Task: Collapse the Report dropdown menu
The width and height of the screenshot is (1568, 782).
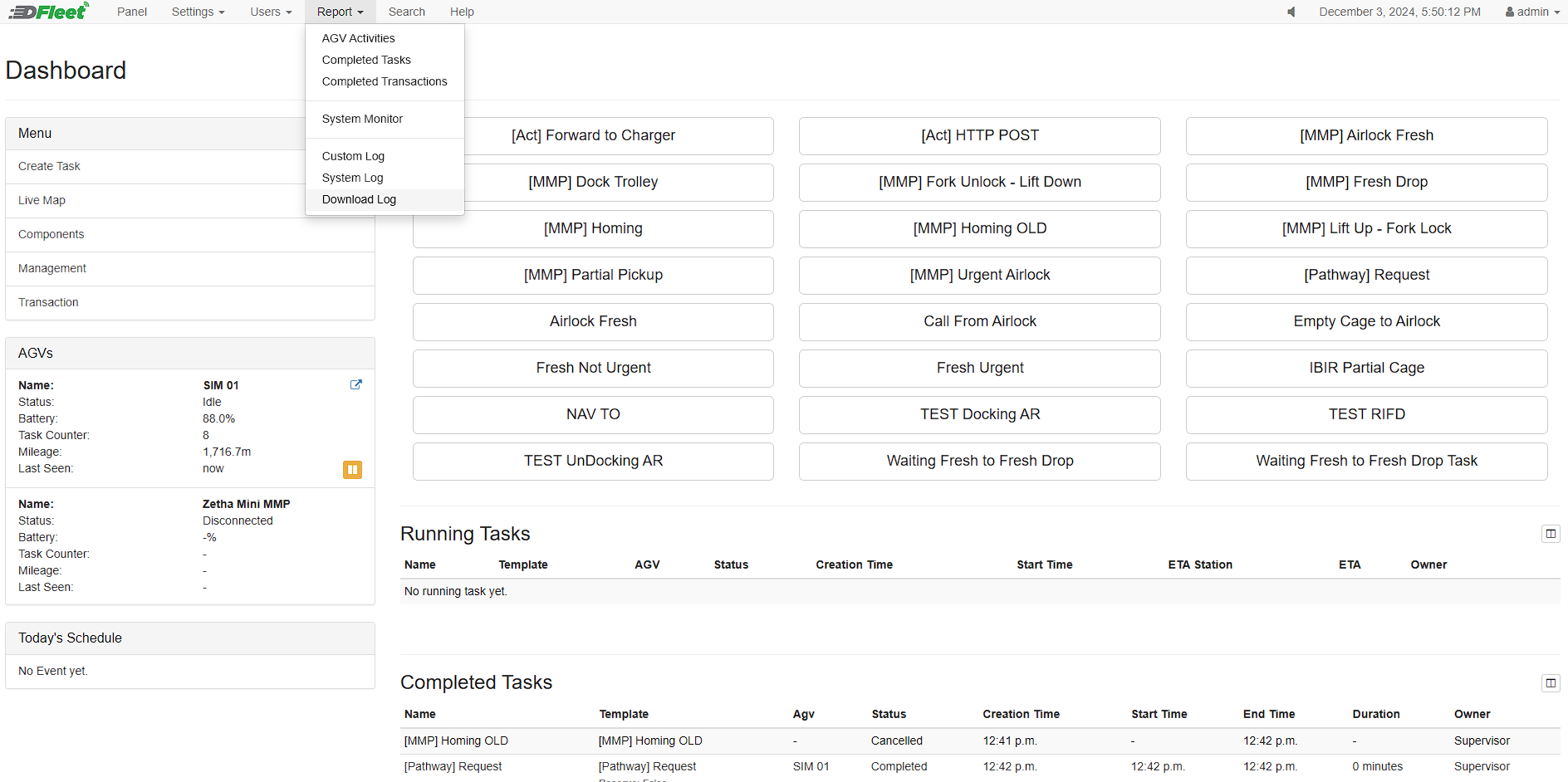Action: point(340,12)
